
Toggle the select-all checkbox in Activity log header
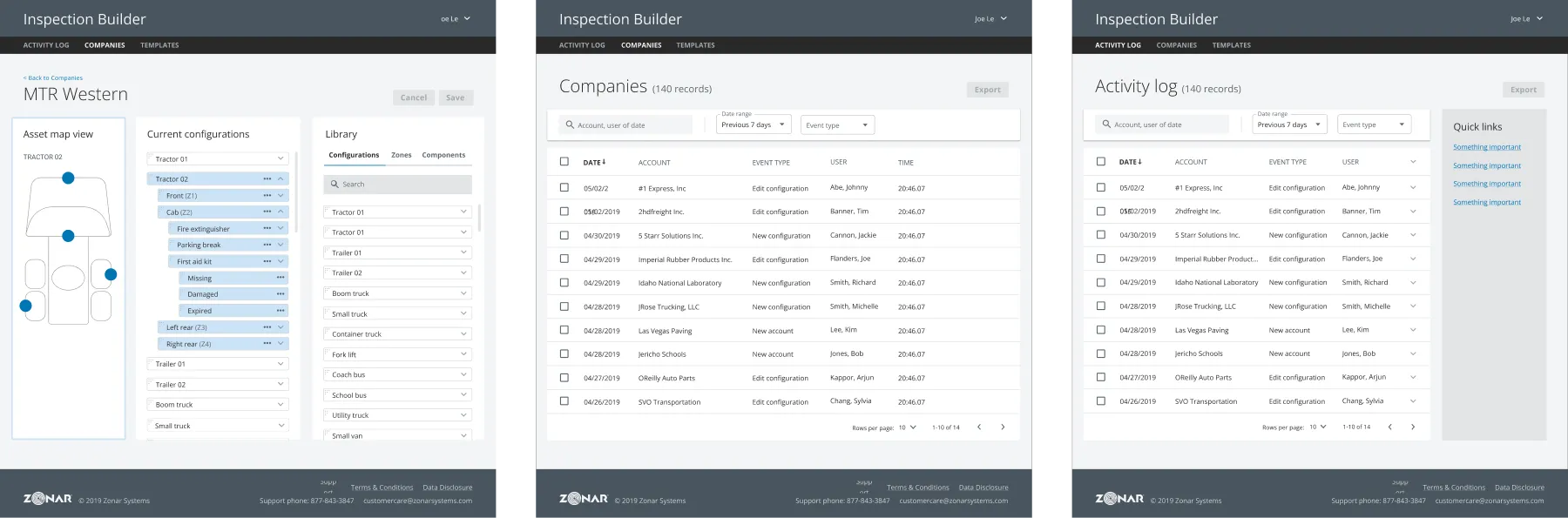pos(1101,161)
